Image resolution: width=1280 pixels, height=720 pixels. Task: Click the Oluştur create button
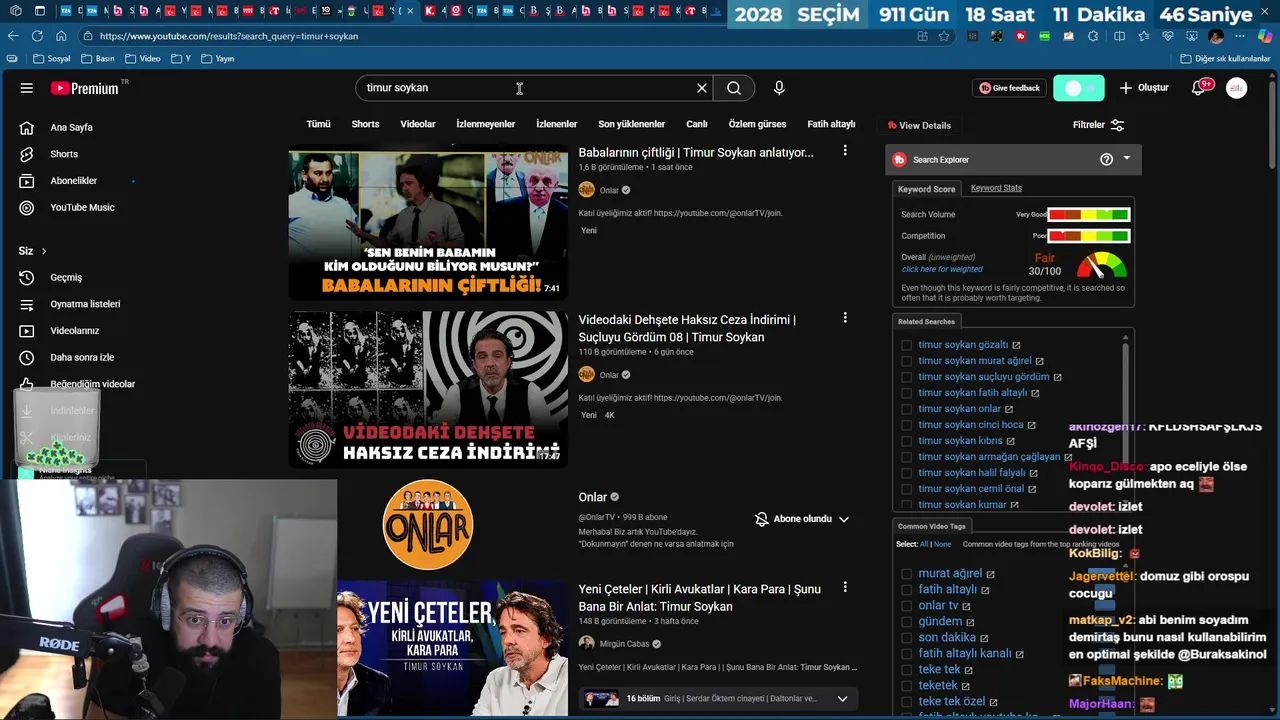1143,88
